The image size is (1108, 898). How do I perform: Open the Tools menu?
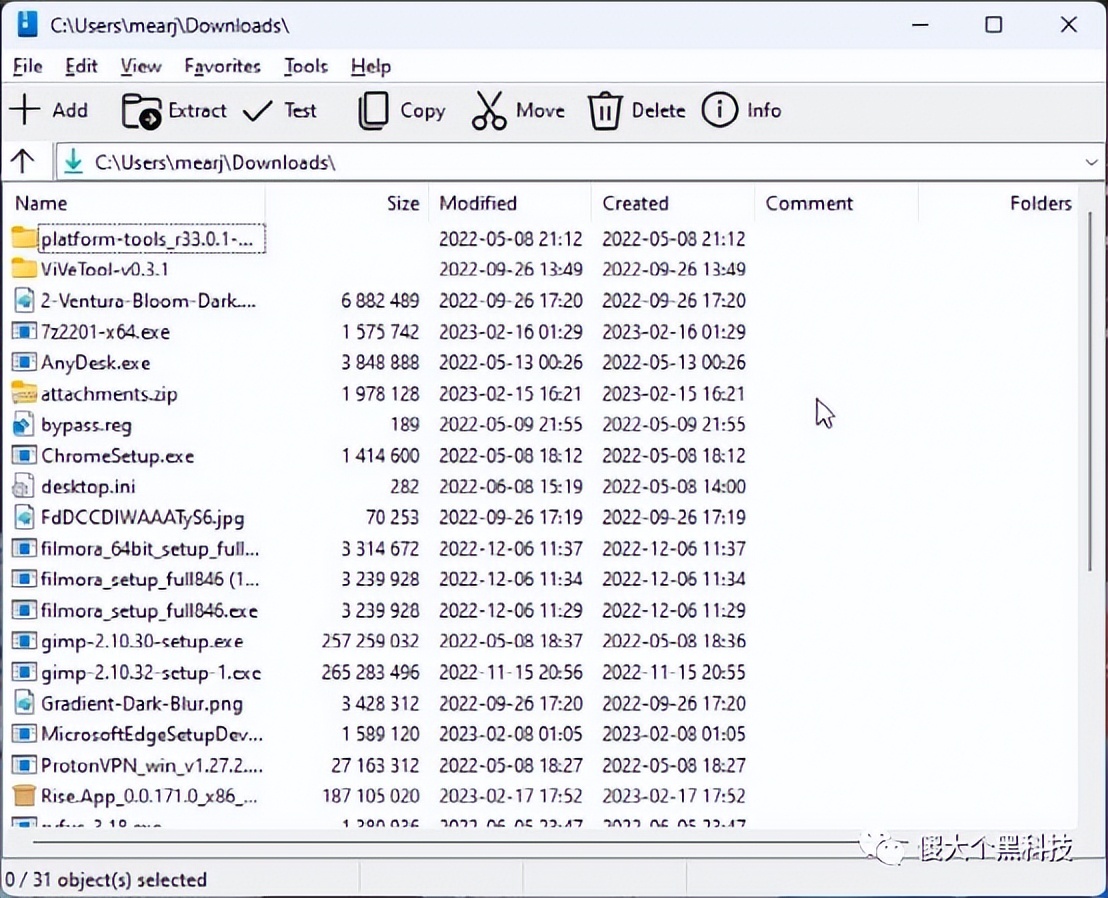pyautogui.click(x=305, y=66)
